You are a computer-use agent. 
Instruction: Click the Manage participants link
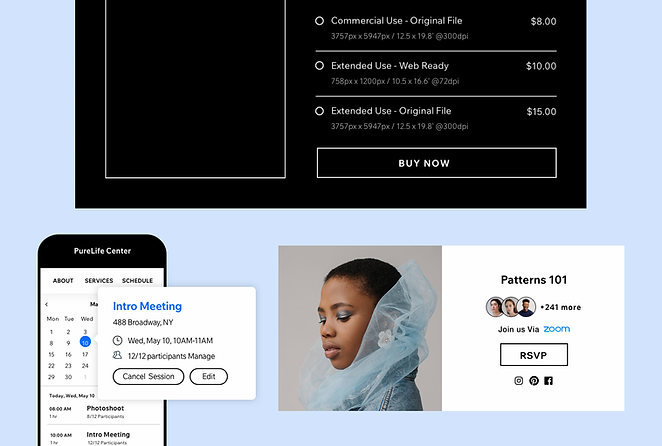201,356
